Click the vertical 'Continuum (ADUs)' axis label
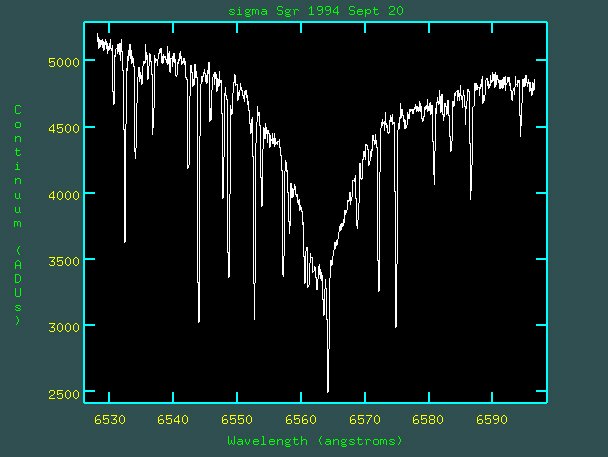Image resolution: width=608 pixels, height=457 pixels. tap(18, 215)
